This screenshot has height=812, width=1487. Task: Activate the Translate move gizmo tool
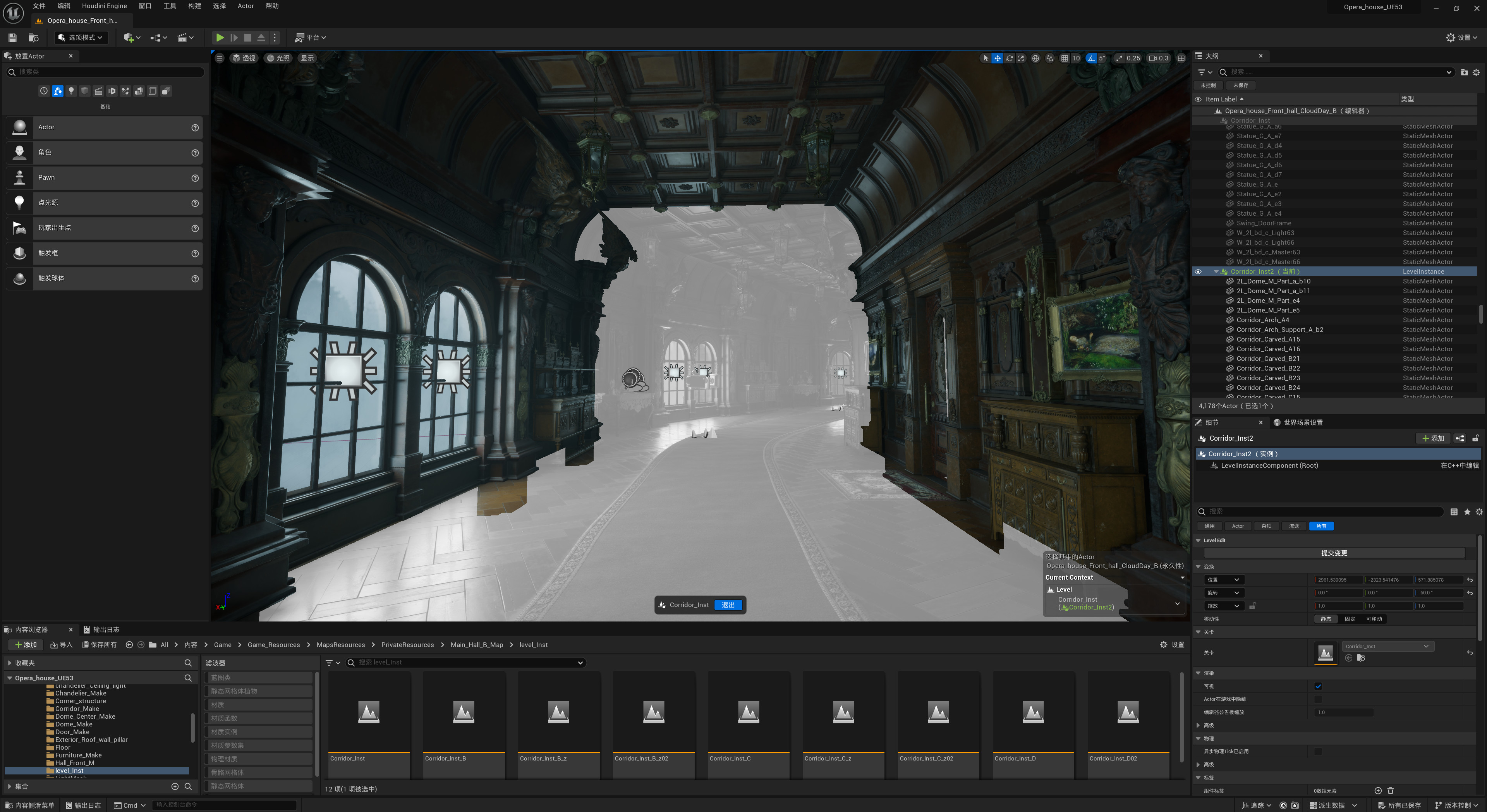coord(997,58)
